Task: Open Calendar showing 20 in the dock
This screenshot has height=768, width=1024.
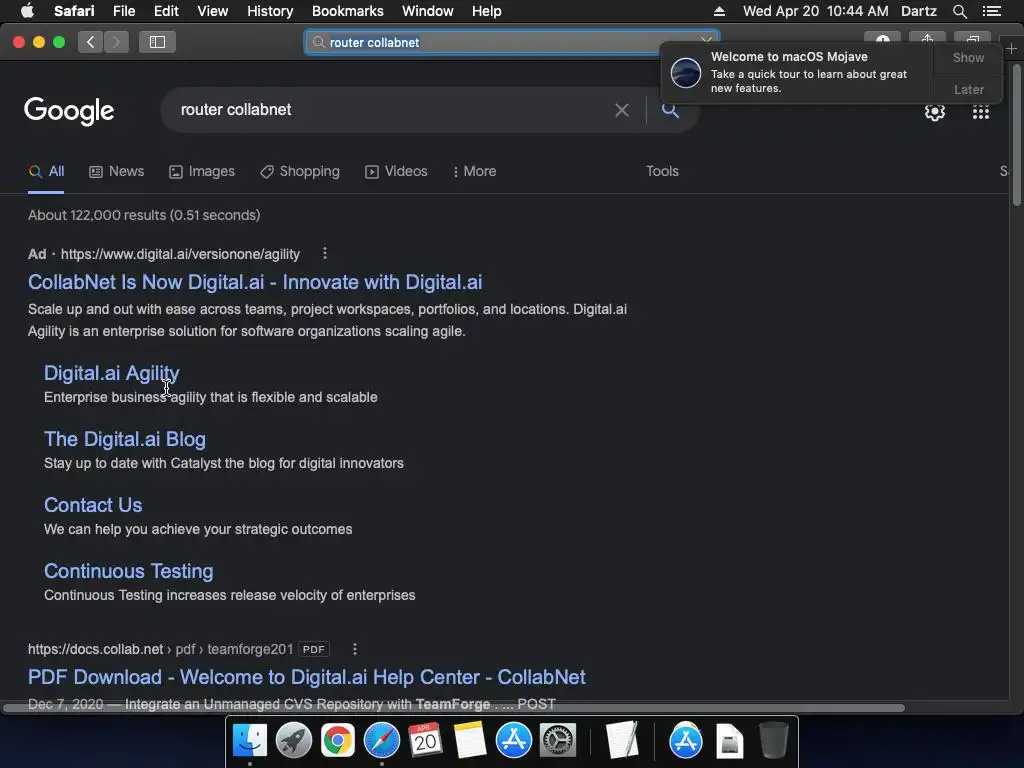Action: click(x=425, y=741)
